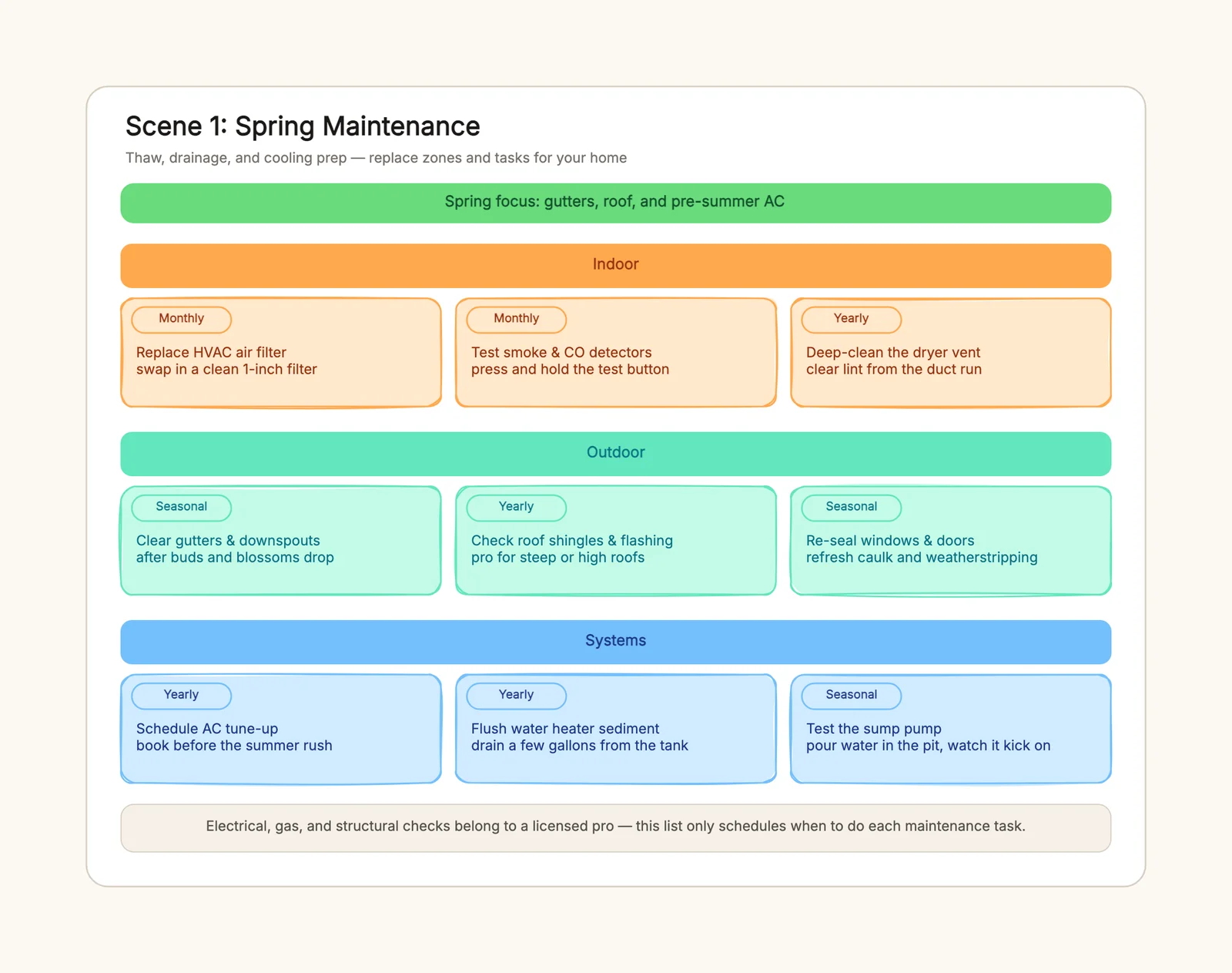The height and width of the screenshot is (973, 1232).
Task: Click the subtitle 'Thaw, drainage, and cooling prep'
Action: [x=236, y=158]
